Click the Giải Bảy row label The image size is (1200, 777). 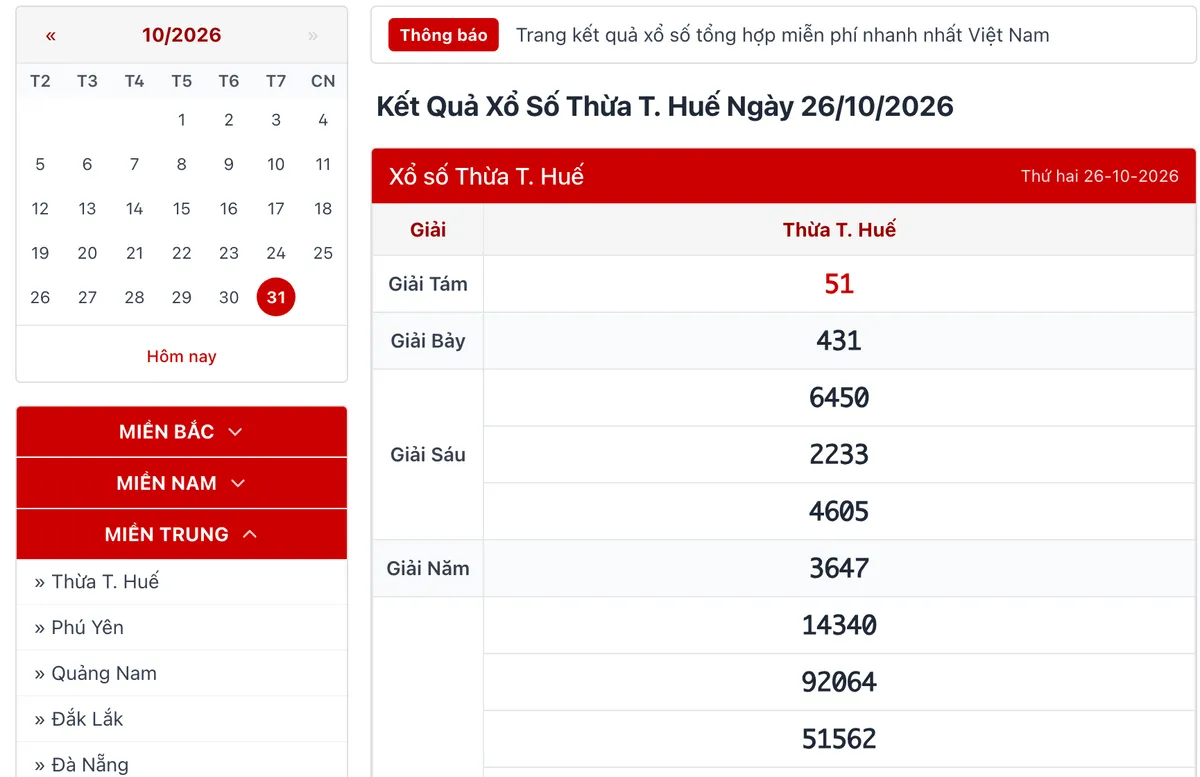click(428, 341)
